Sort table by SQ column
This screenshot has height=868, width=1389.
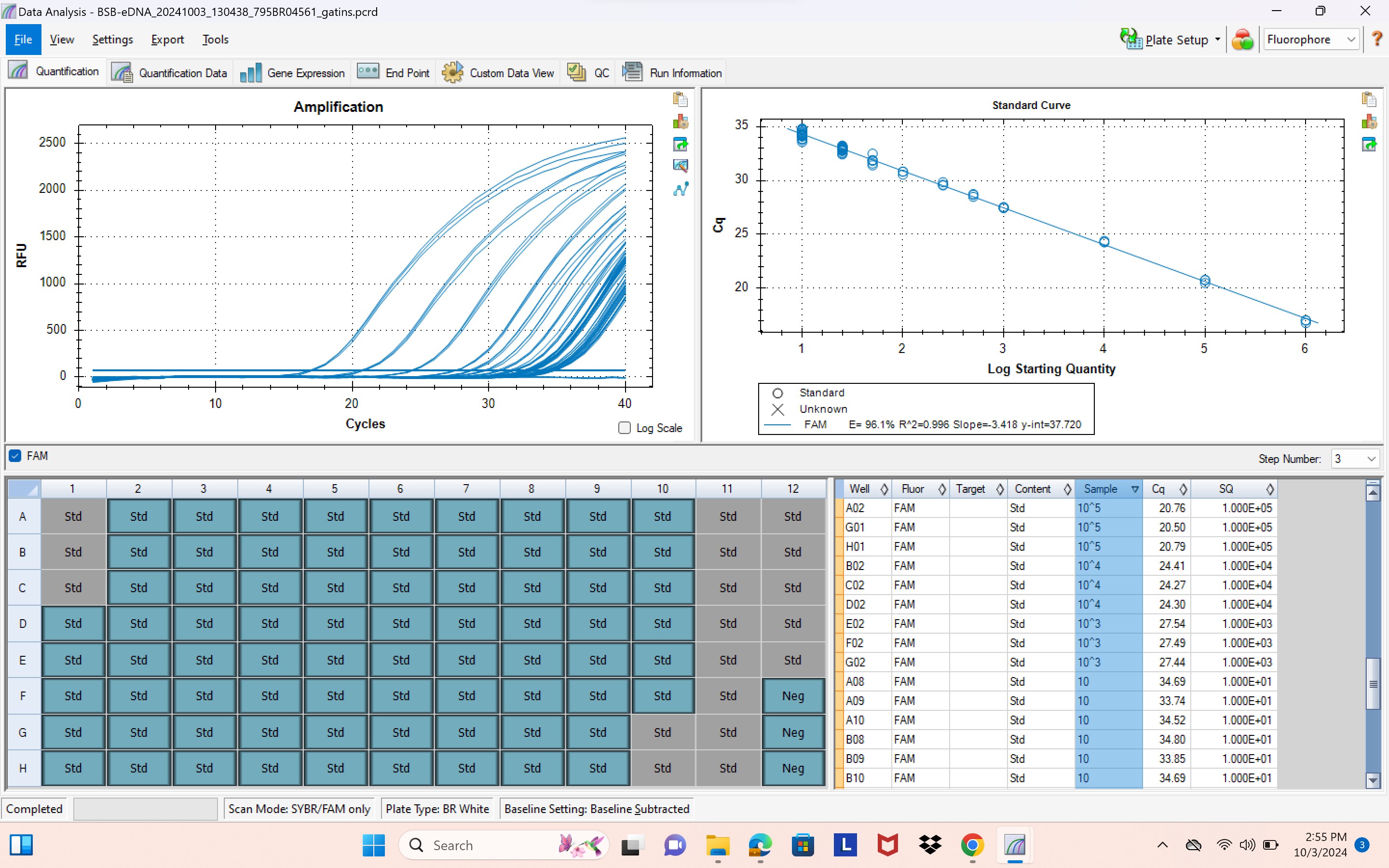coord(1233,488)
